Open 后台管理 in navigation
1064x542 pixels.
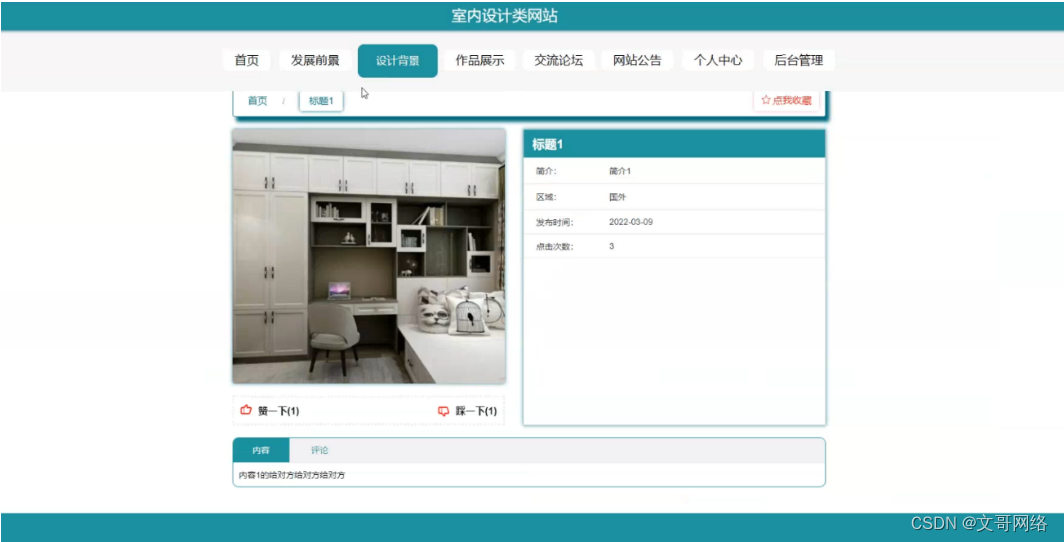click(799, 60)
